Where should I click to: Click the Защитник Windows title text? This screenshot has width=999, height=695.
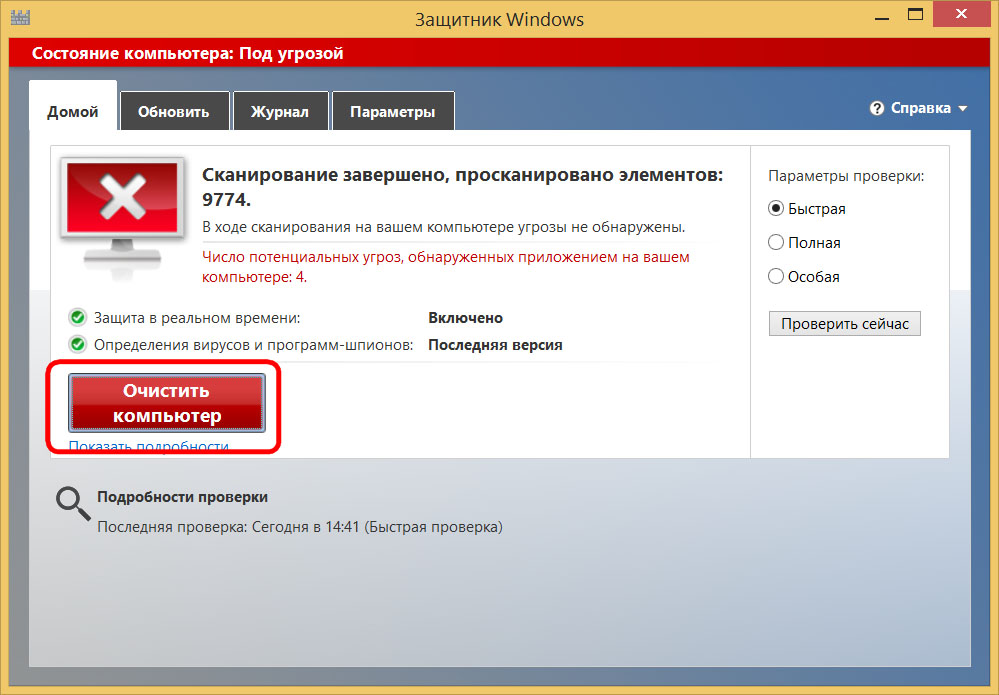(500, 20)
